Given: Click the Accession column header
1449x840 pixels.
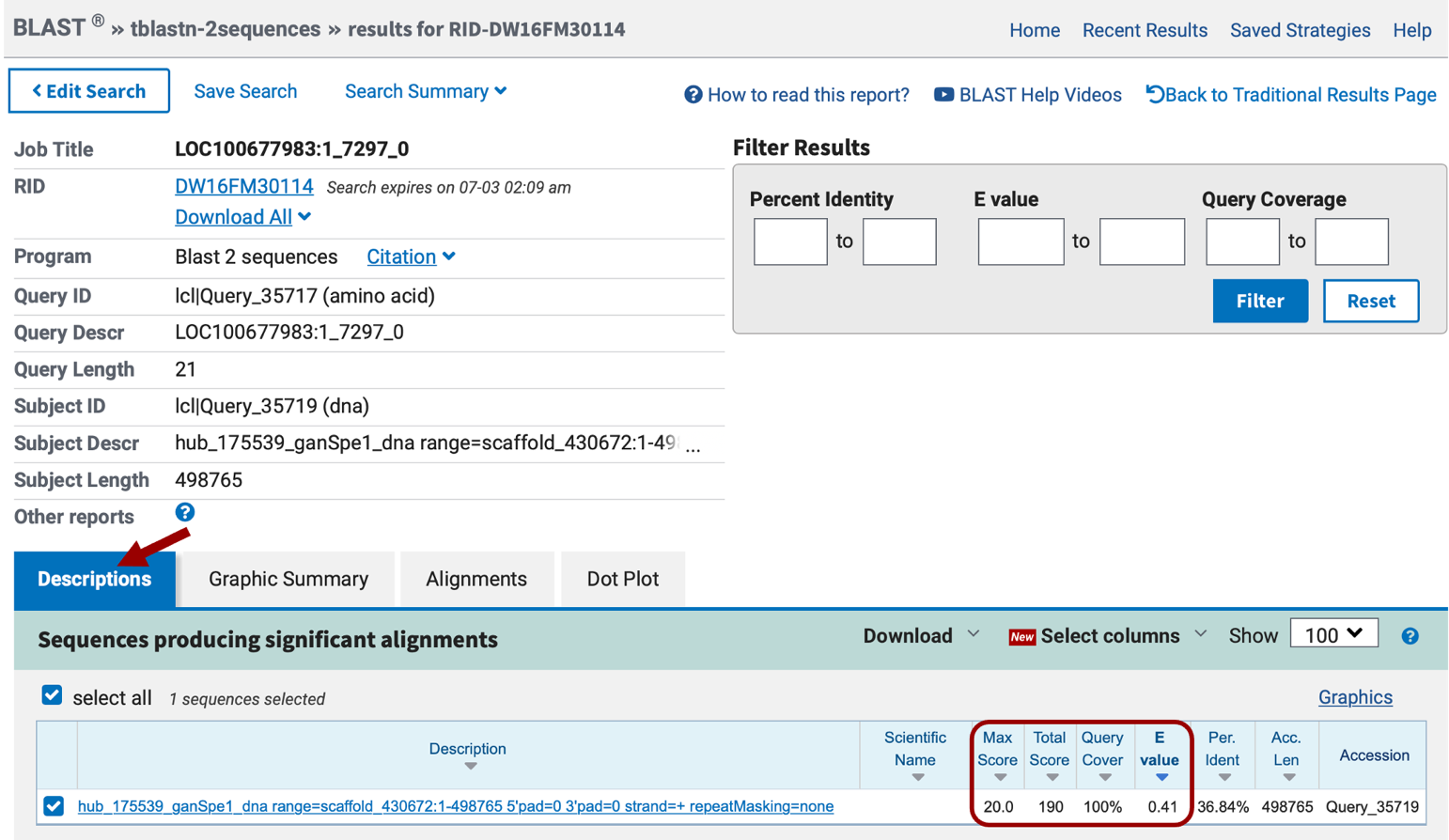Looking at the screenshot, I should pyautogui.click(x=1374, y=755).
